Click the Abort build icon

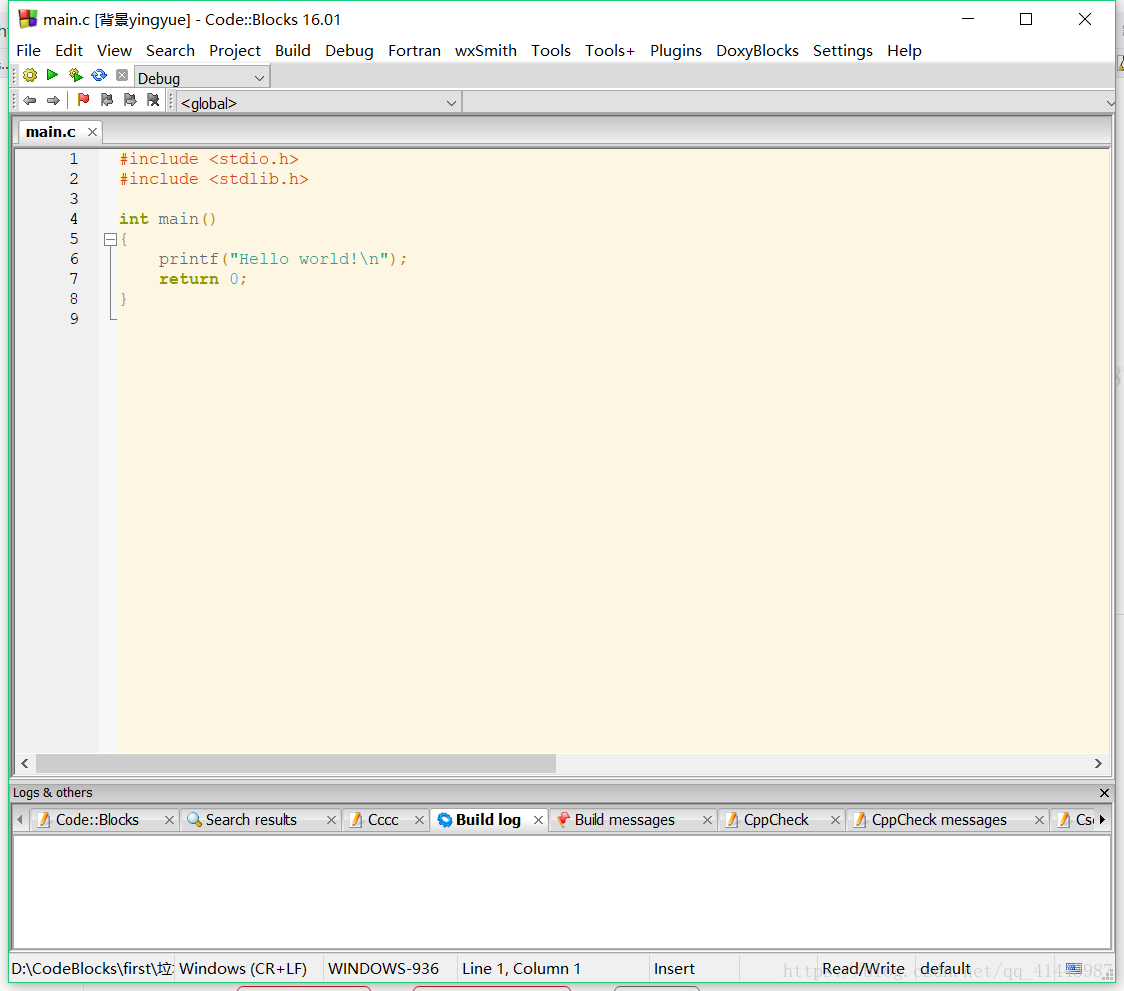122,75
